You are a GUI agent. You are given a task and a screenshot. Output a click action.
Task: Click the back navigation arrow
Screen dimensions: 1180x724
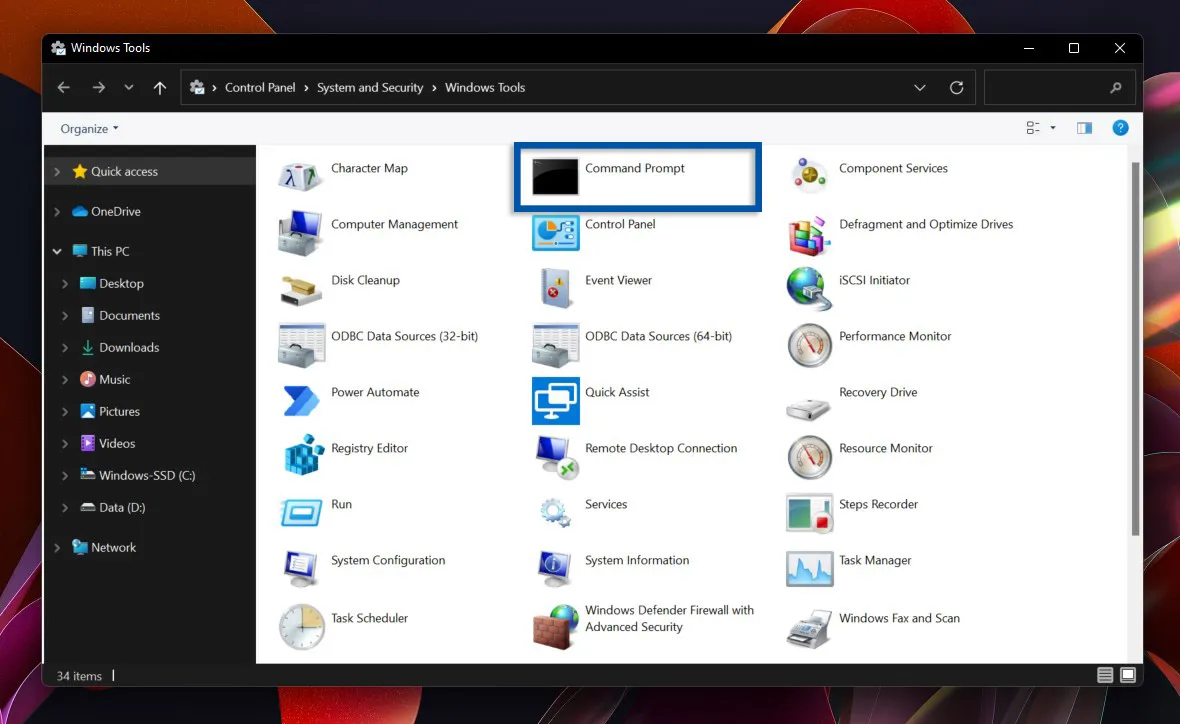pyautogui.click(x=63, y=87)
